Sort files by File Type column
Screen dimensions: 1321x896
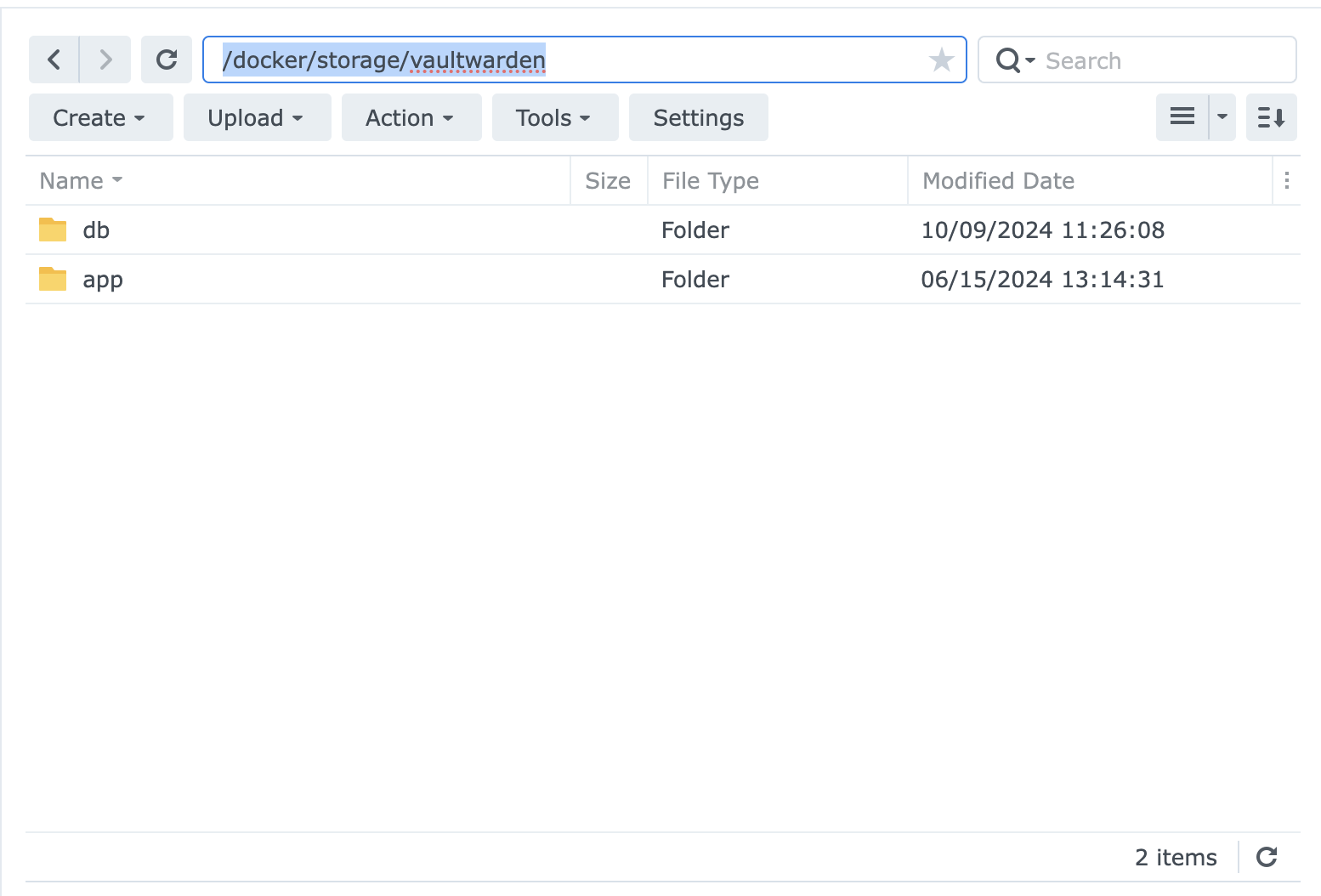tap(778, 180)
